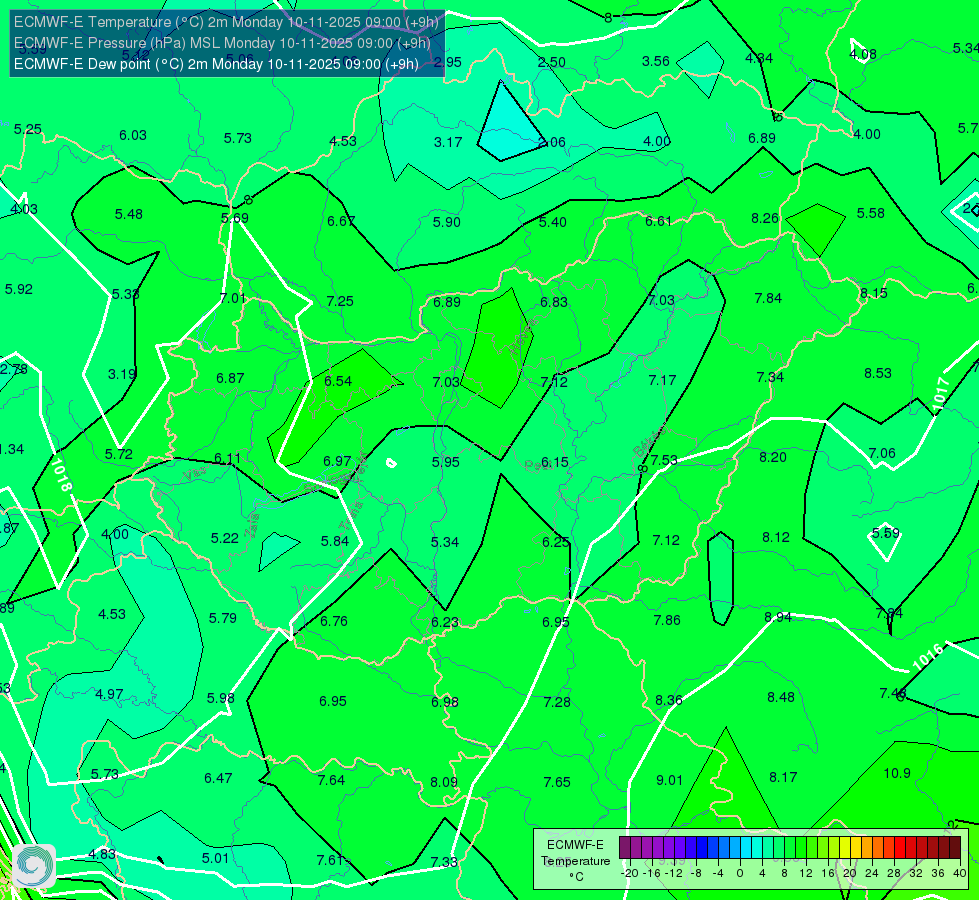Click the 6.61 temperature value

tap(659, 221)
